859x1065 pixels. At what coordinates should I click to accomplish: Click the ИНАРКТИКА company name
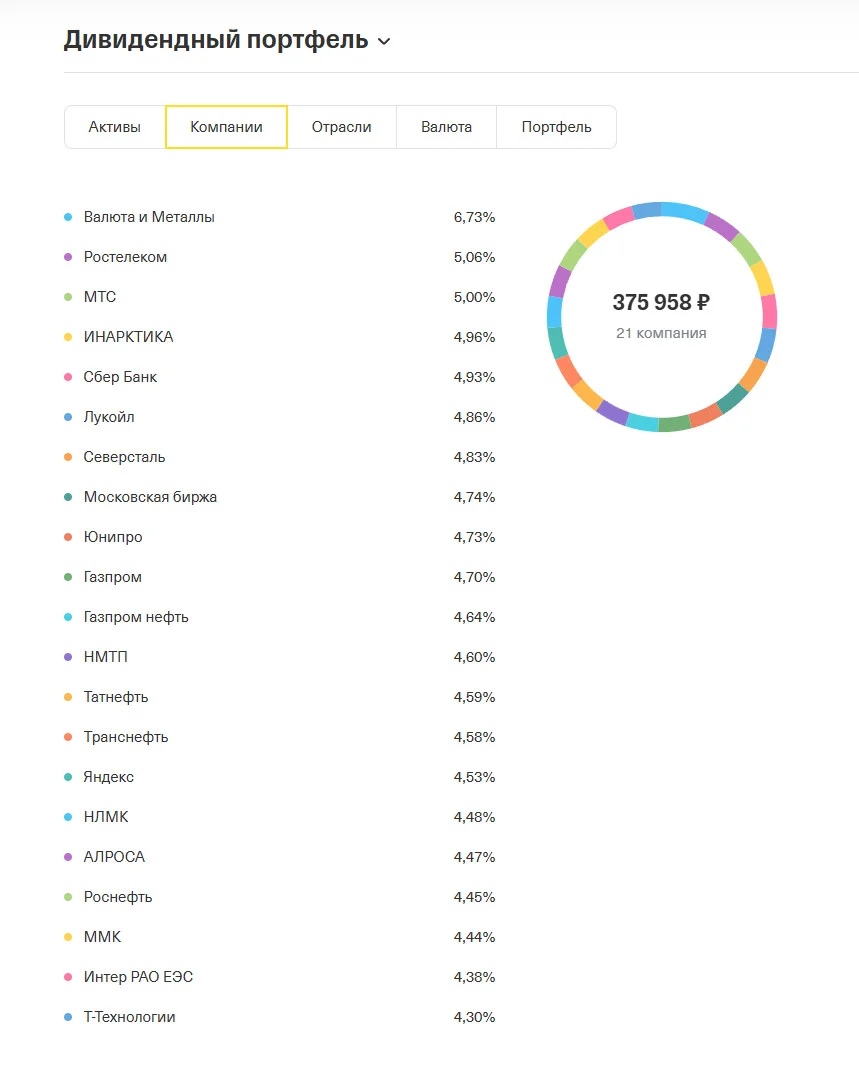128,337
